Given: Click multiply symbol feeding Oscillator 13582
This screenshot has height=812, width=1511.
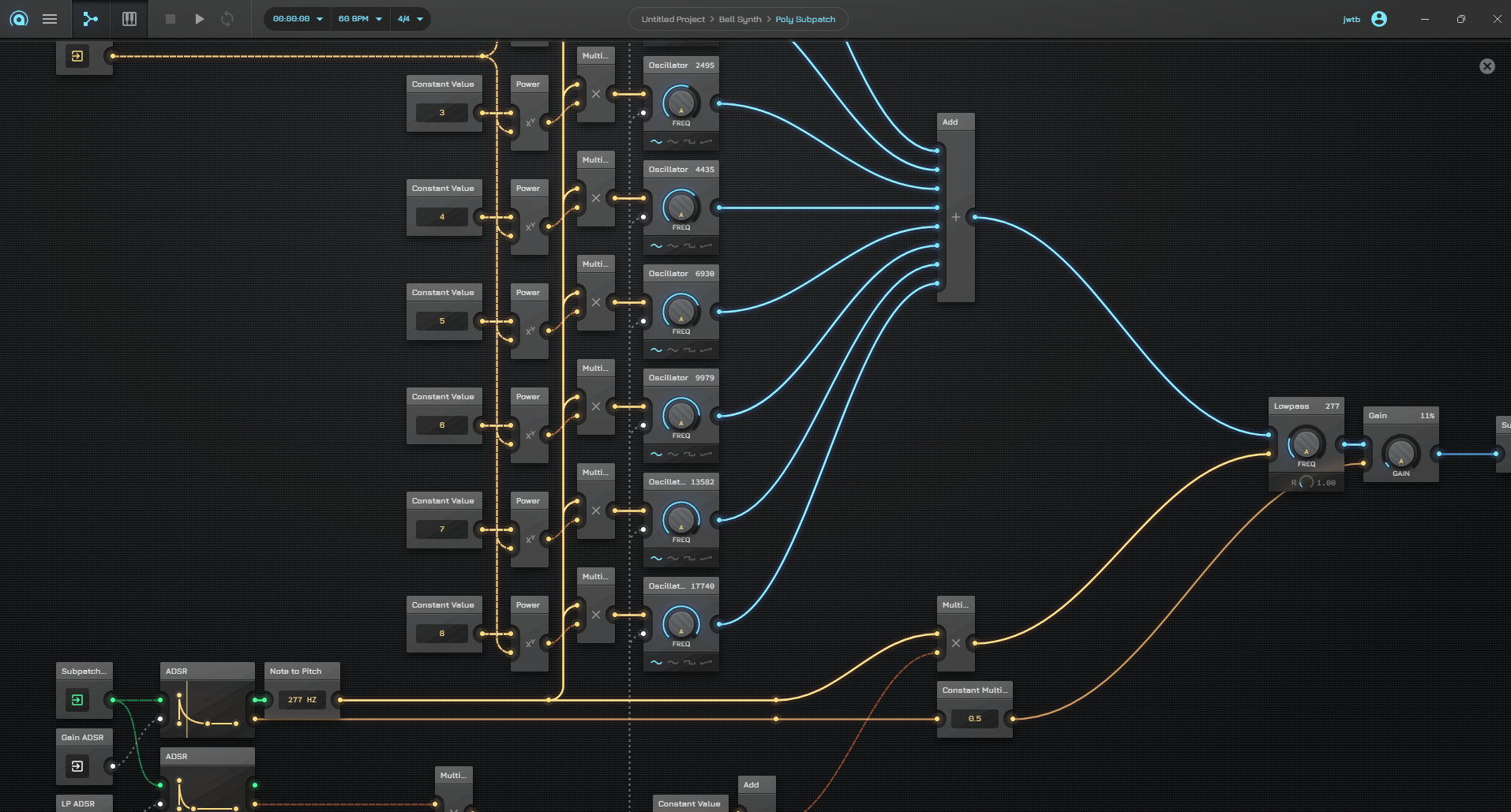Looking at the screenshot, I should [596, 511].
